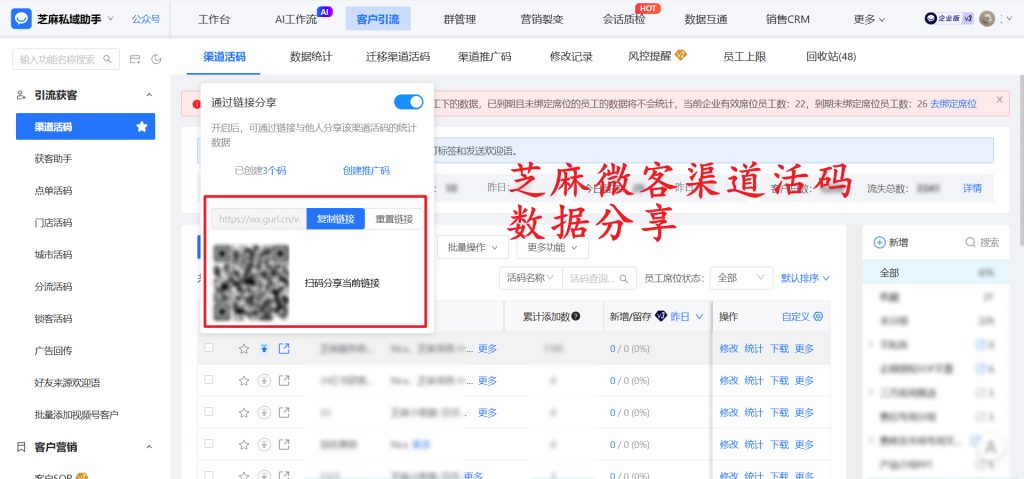Click the 复制链接 button
This screenshot has width=1024, height=479.
pyautogui.click(x=336, y=219)
